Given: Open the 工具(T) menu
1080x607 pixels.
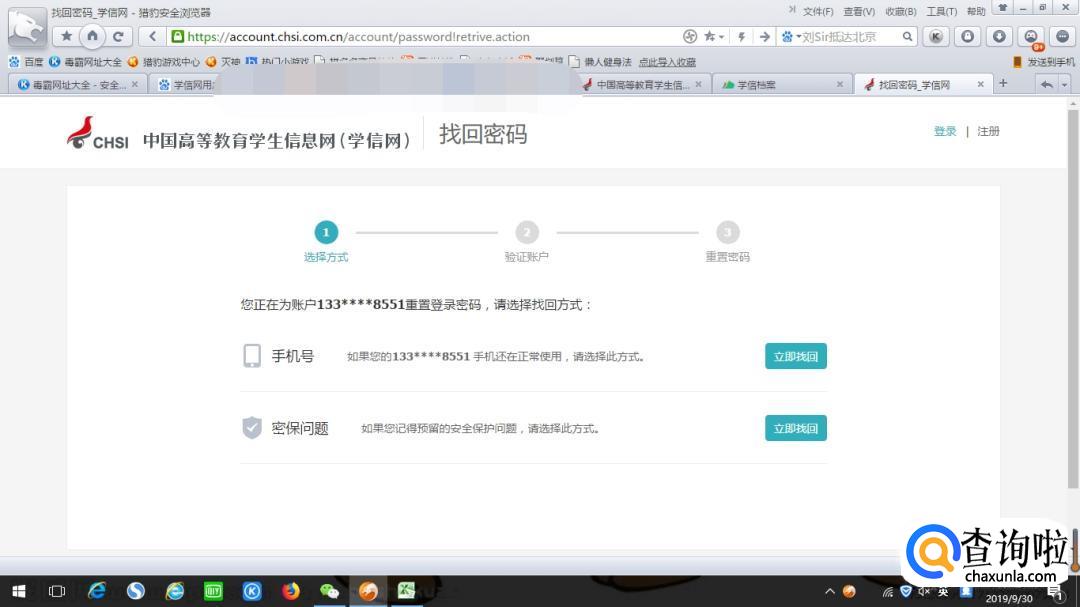Looking at the screenshot, I should (x=942, y=11).
